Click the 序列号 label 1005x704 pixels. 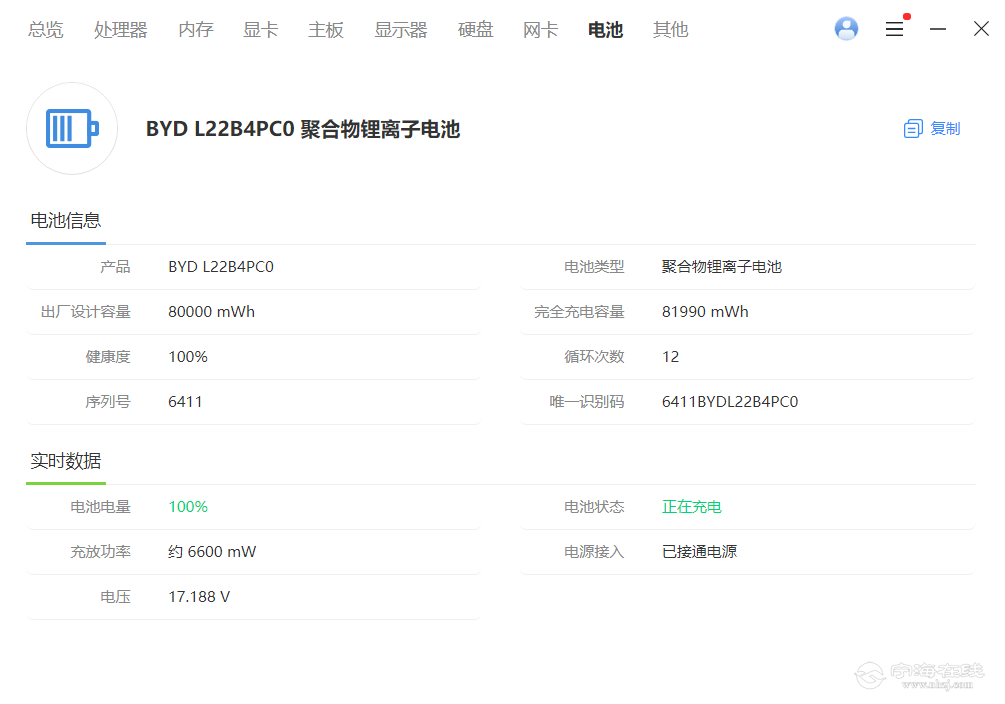point(108,401)
